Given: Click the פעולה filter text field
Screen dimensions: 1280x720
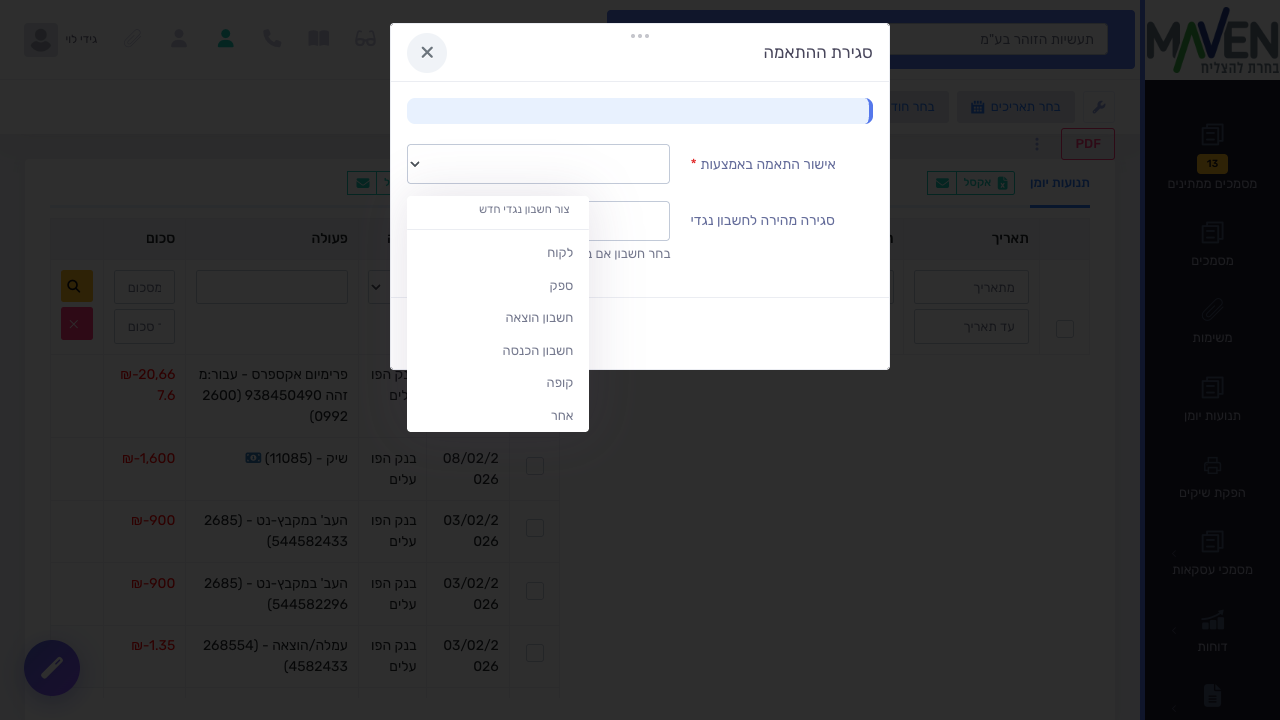Looking at the screenshot, I should (272, 287).
